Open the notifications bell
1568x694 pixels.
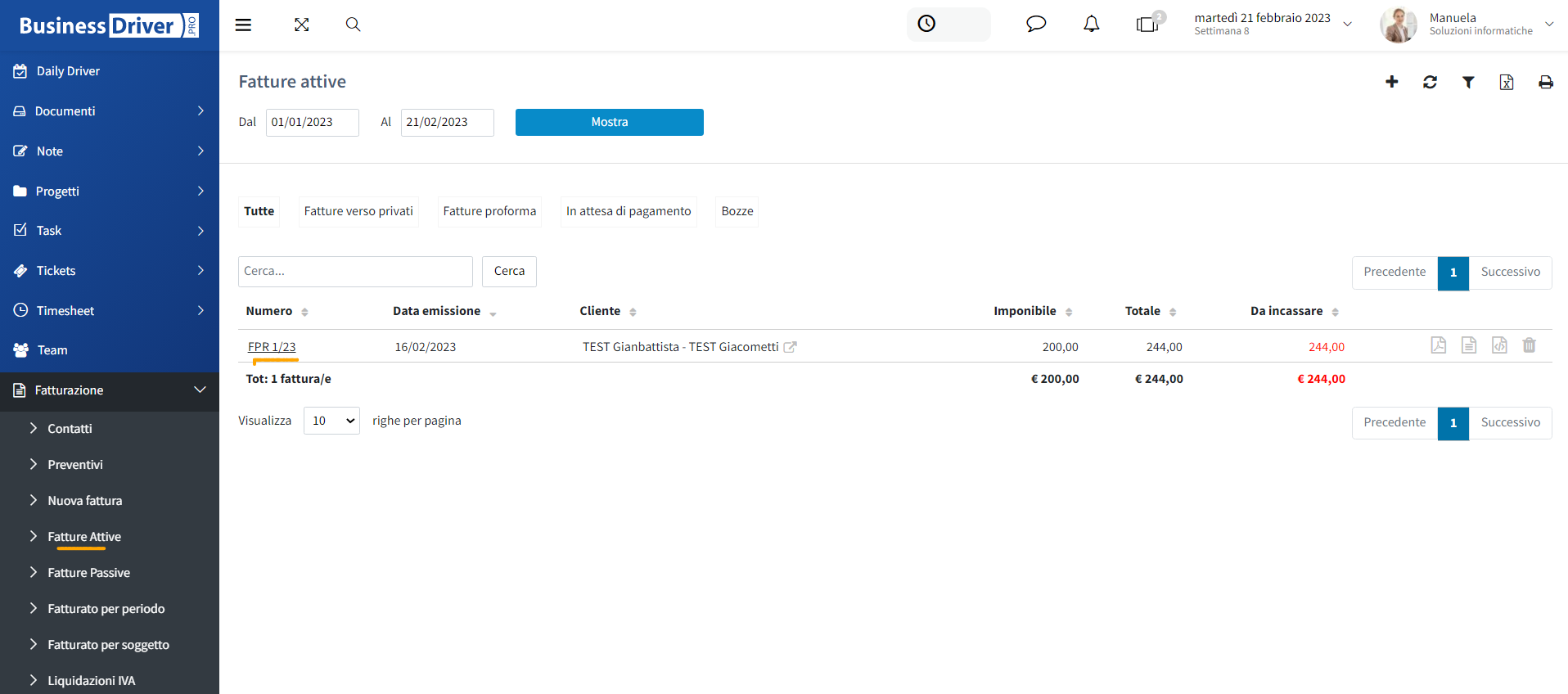[1092, 24]
